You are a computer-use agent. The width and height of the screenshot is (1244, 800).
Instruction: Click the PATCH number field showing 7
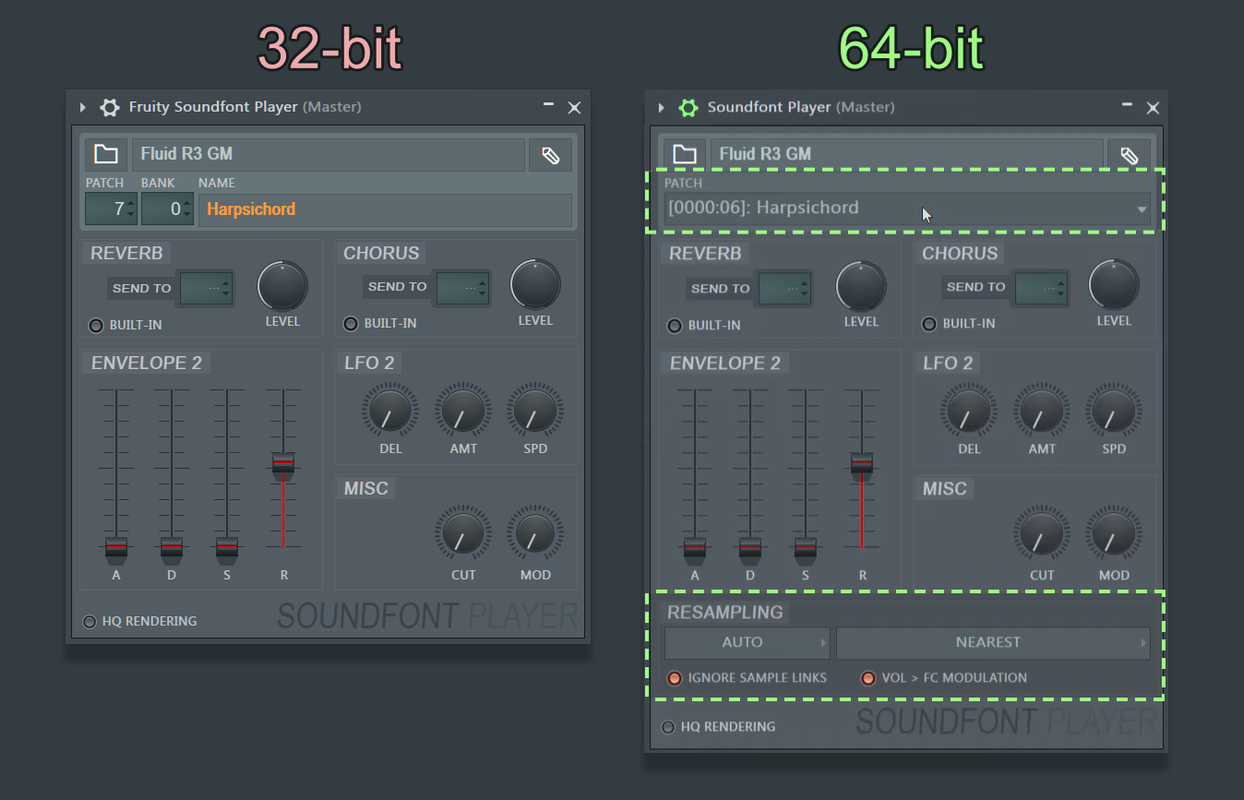point(111,209)
